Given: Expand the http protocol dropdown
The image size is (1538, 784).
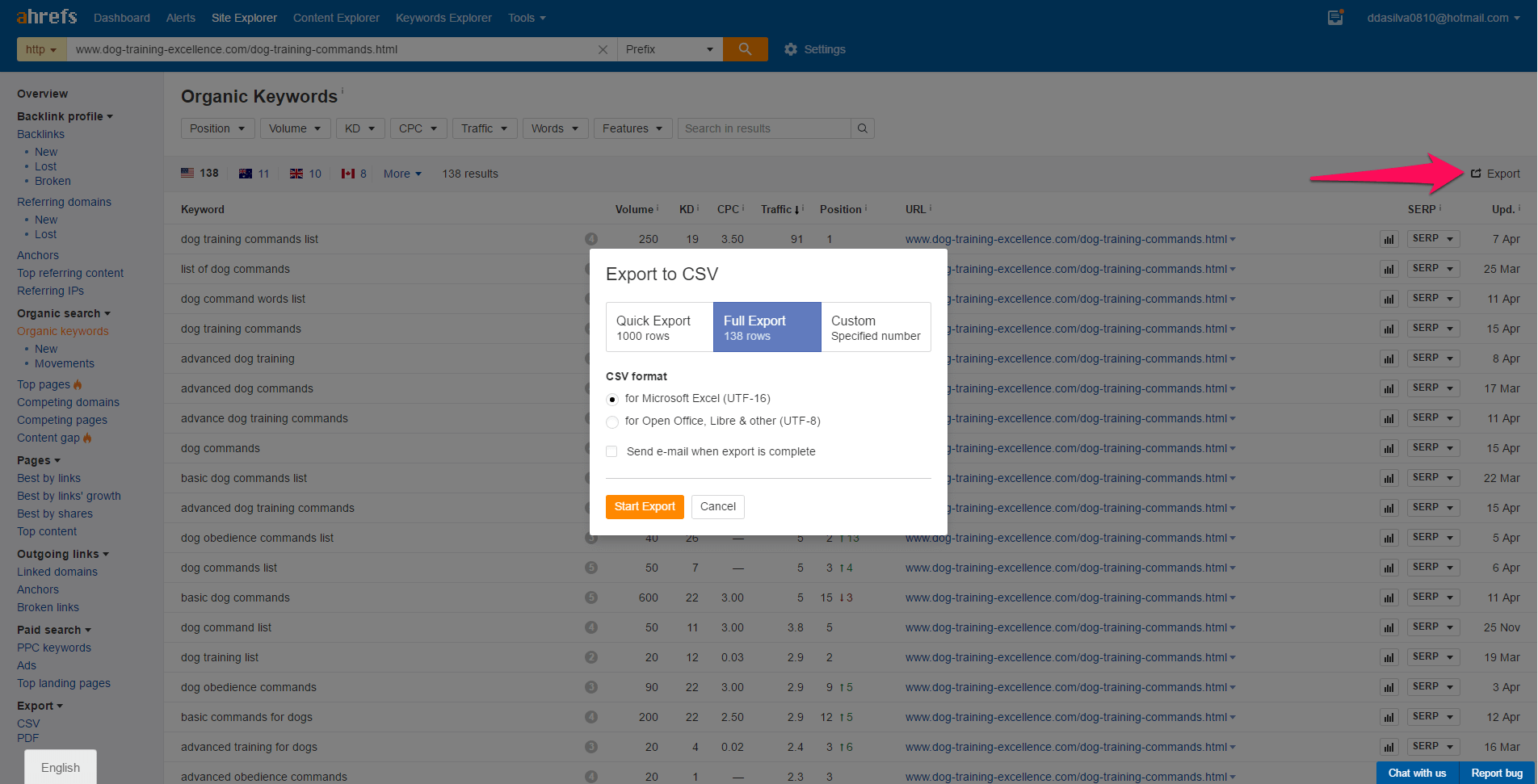Looking at the screenshot, I should pyautogui.click(x=41, y=49).
